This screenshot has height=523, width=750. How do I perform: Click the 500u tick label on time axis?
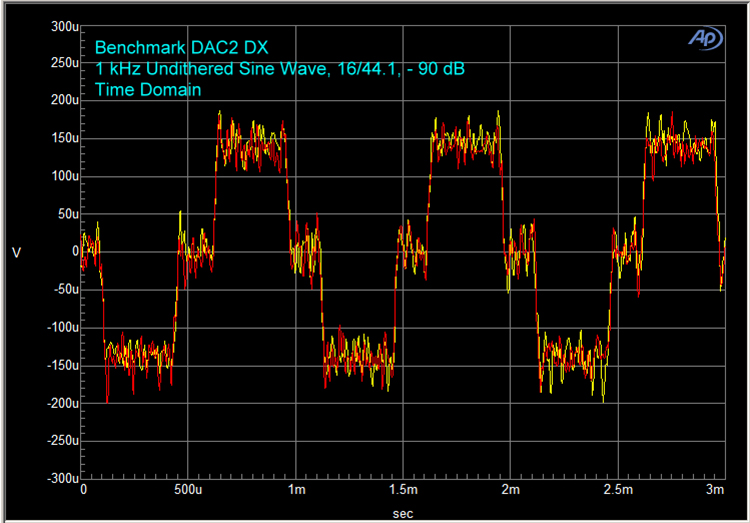[x=189, y=491]
